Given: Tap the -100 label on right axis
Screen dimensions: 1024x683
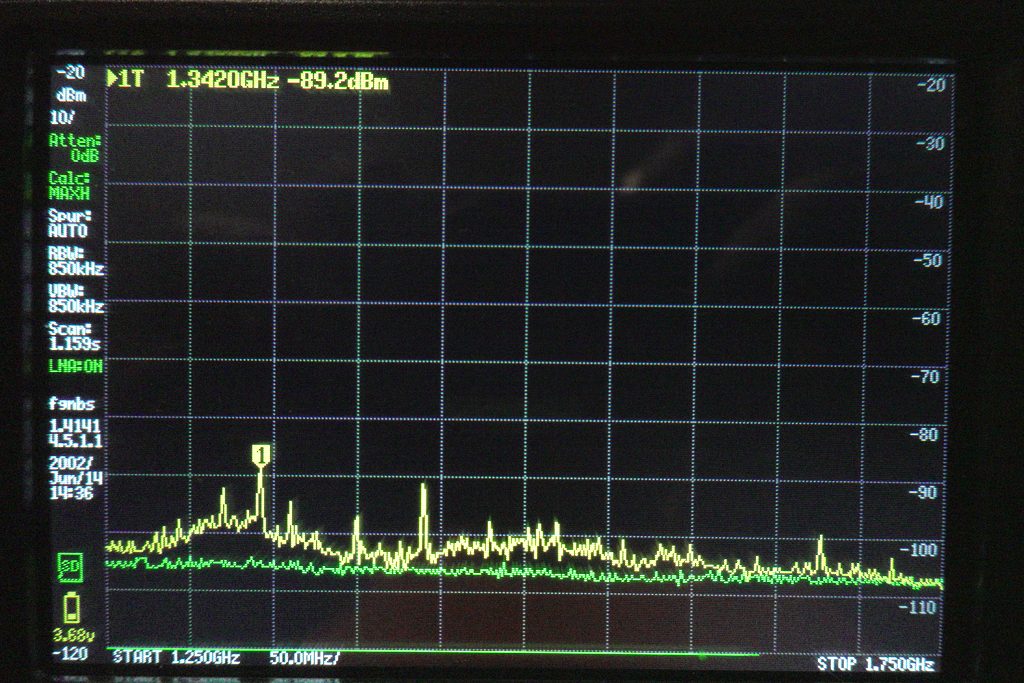Looking at the screenshot, I should coord(918,550).
